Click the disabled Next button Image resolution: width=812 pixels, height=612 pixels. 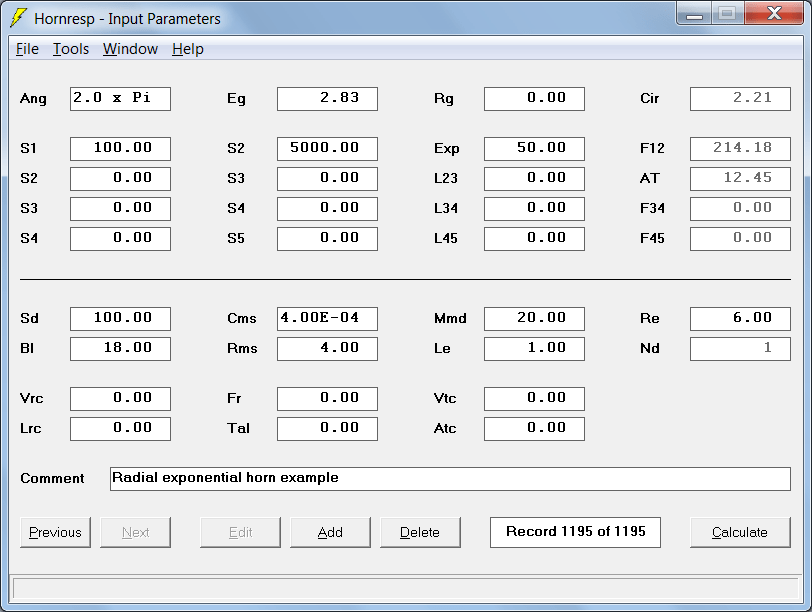tap(135, 532)
